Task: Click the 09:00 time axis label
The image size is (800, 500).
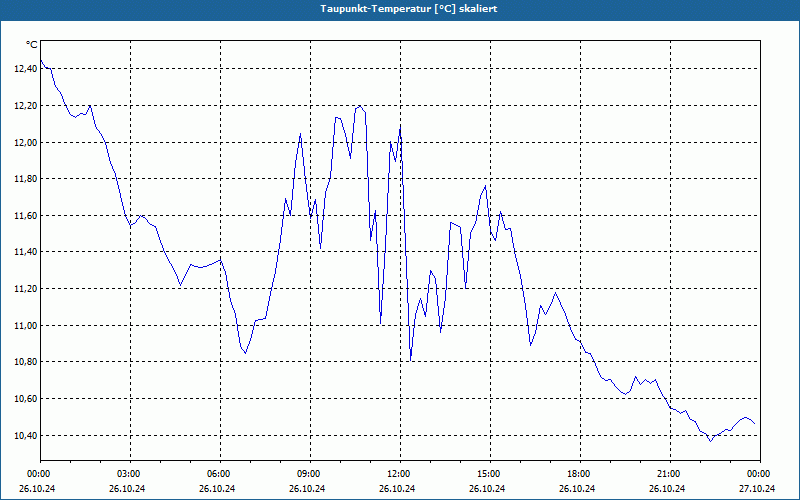Action: [x=310, y=474]
